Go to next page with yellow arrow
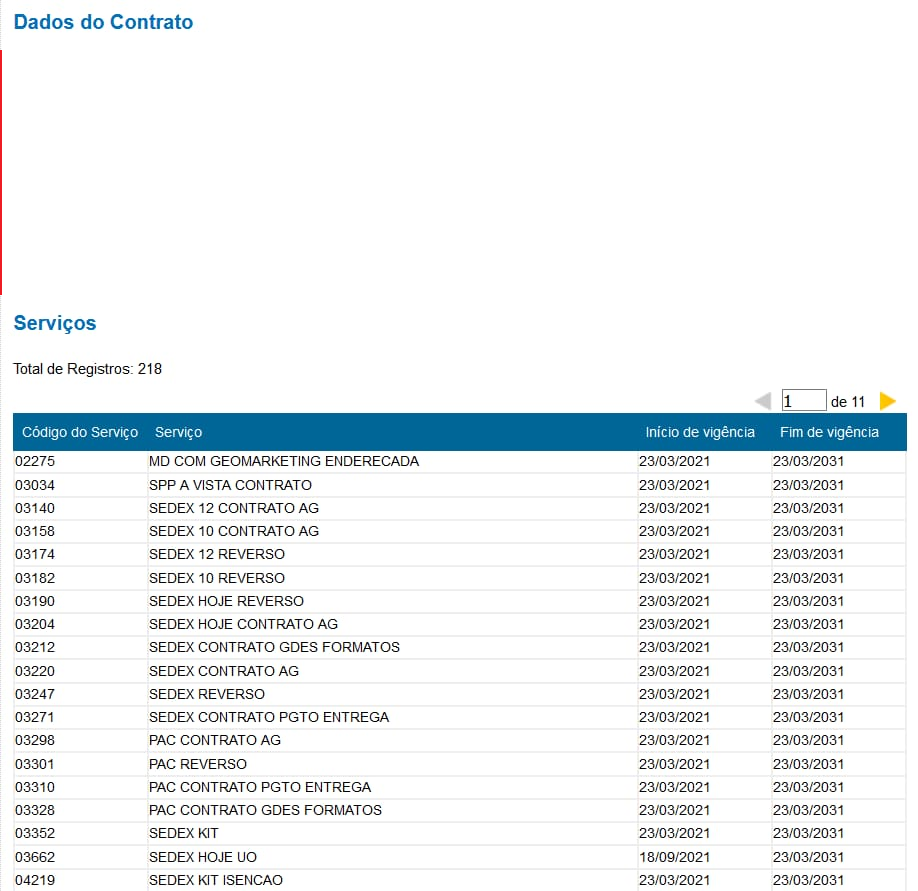 pos(888,401)
